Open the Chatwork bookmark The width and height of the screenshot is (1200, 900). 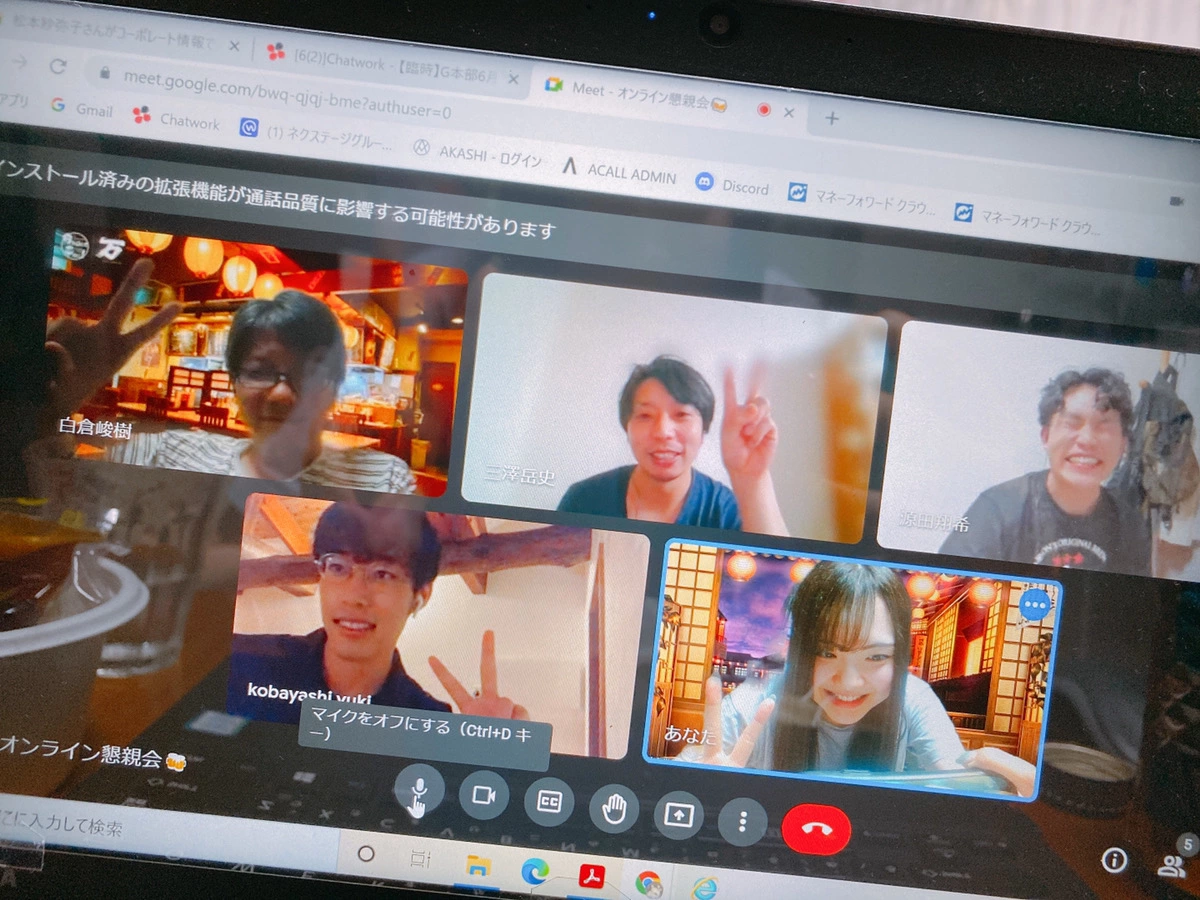click(x=176, y=120)
